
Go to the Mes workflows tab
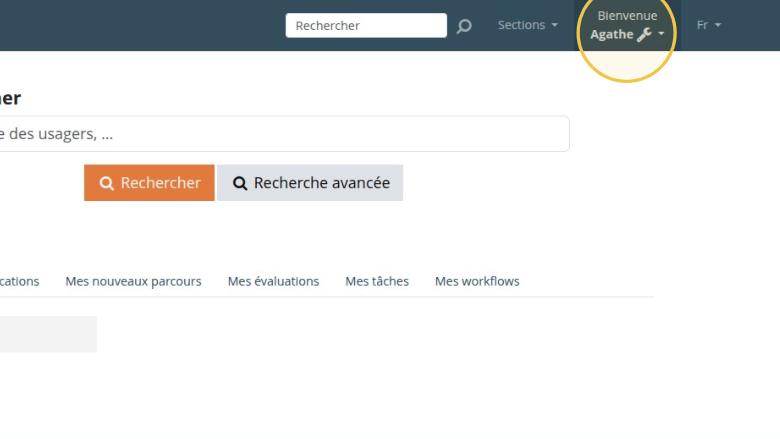[x=477, y=281]
